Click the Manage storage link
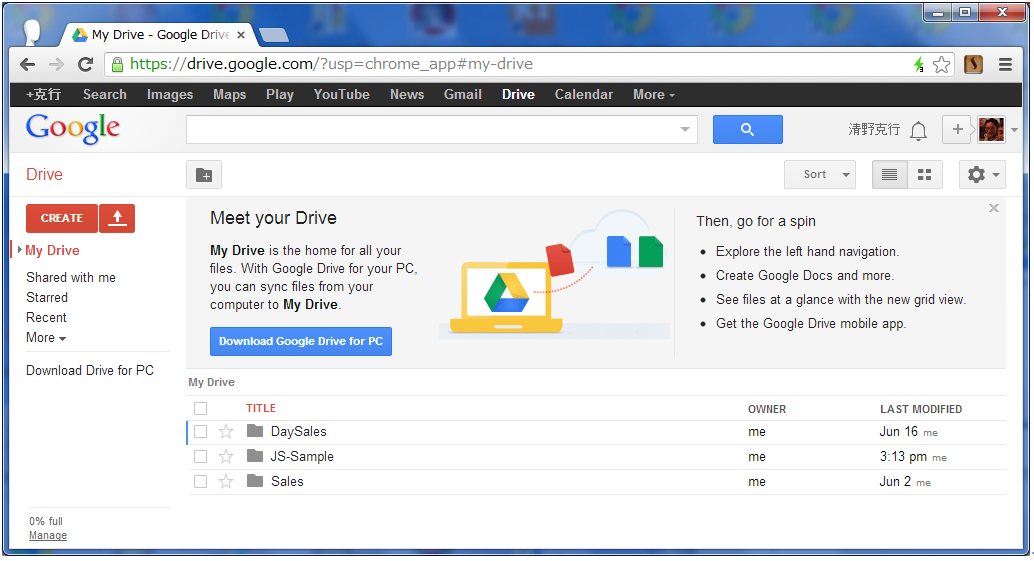Viewport: 1034px width, 561px height. tap(48, 535)
